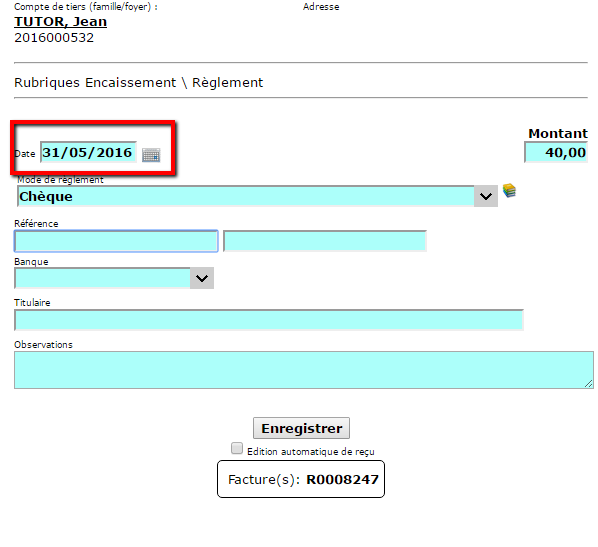The image size is (598, 547).
Task: Open the calendar date picker icon
Action: 151,155
